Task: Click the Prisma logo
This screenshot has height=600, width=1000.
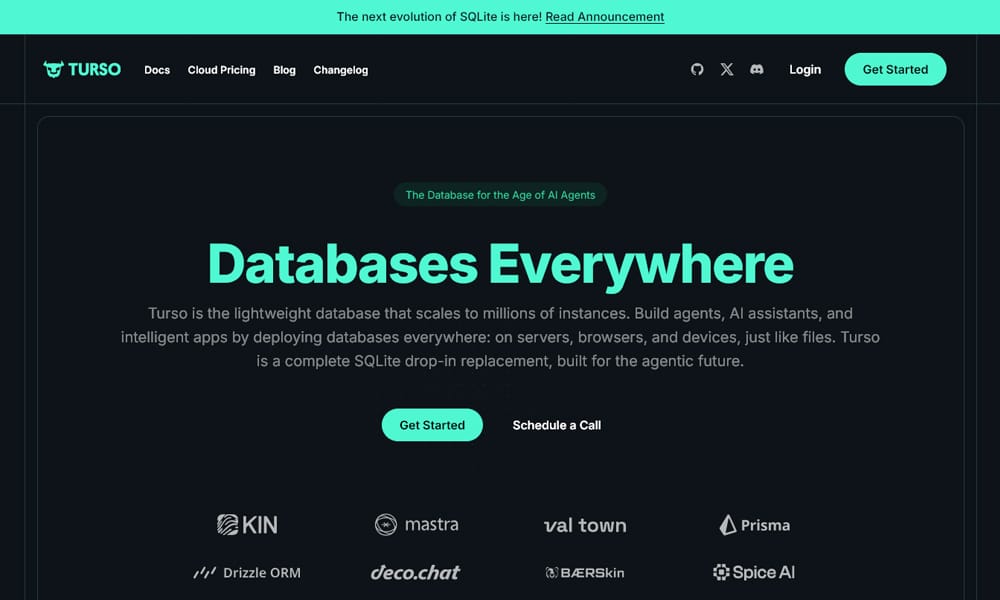Action: 755,524
